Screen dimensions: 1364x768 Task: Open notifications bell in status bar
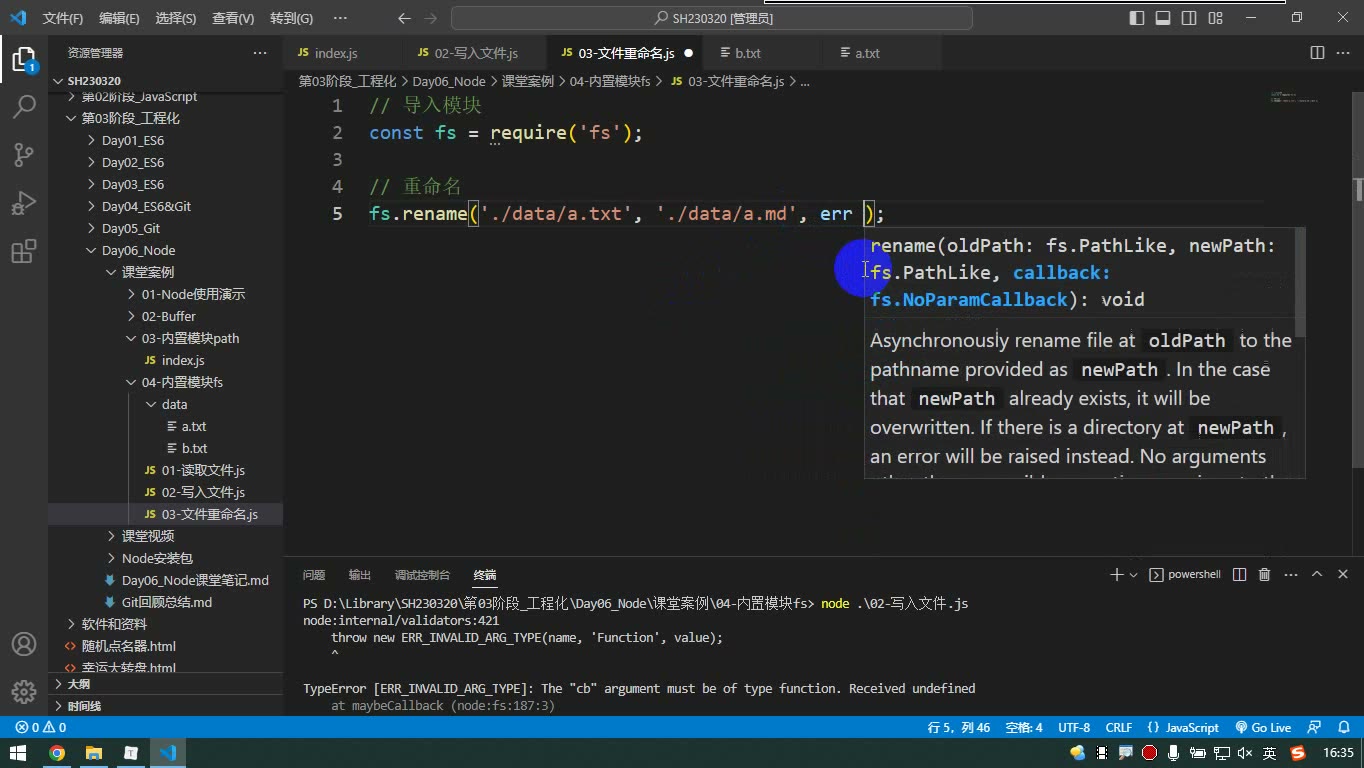click(x=1342, y=728)
